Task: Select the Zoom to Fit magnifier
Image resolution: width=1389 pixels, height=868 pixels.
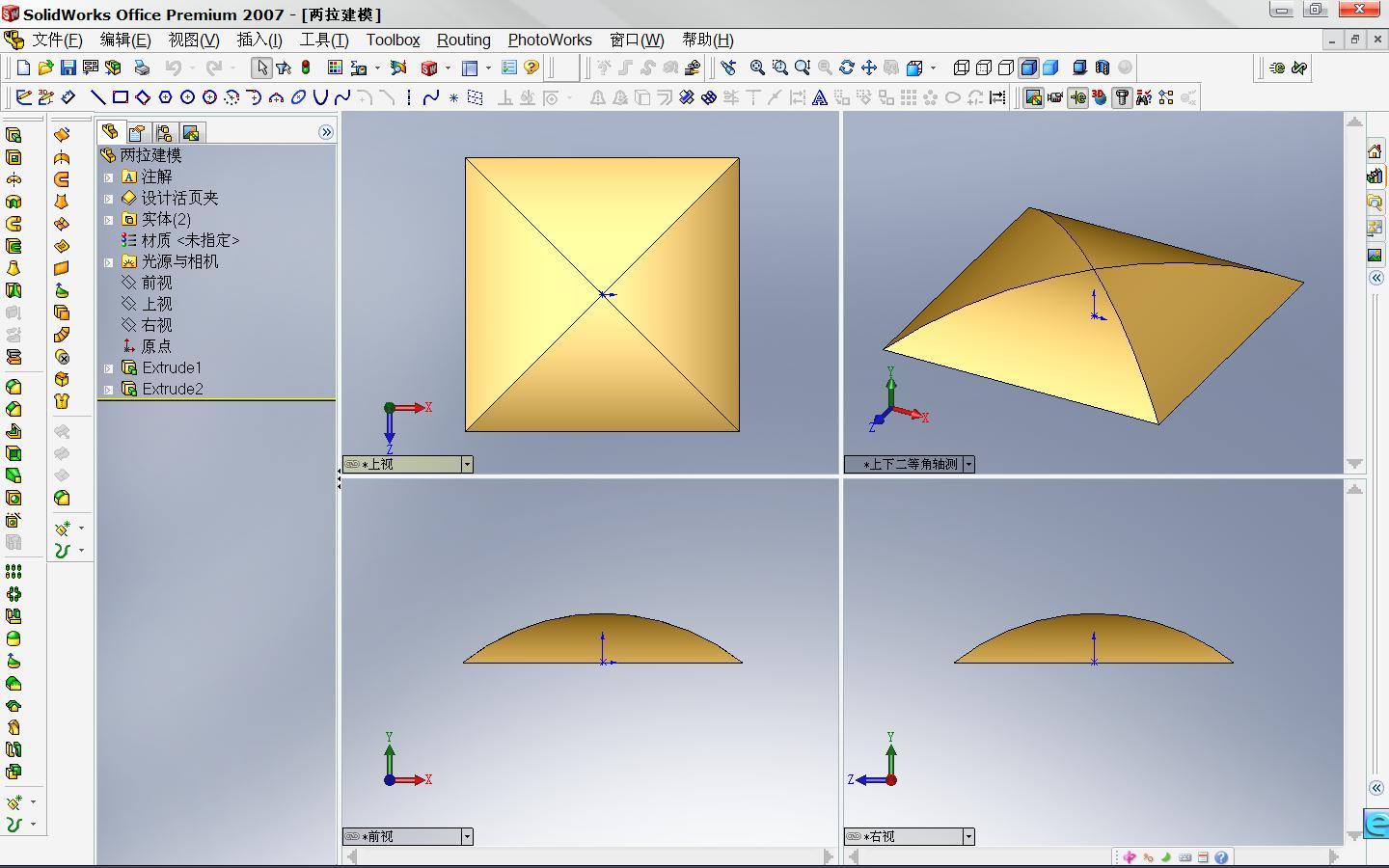Action: 757,68
